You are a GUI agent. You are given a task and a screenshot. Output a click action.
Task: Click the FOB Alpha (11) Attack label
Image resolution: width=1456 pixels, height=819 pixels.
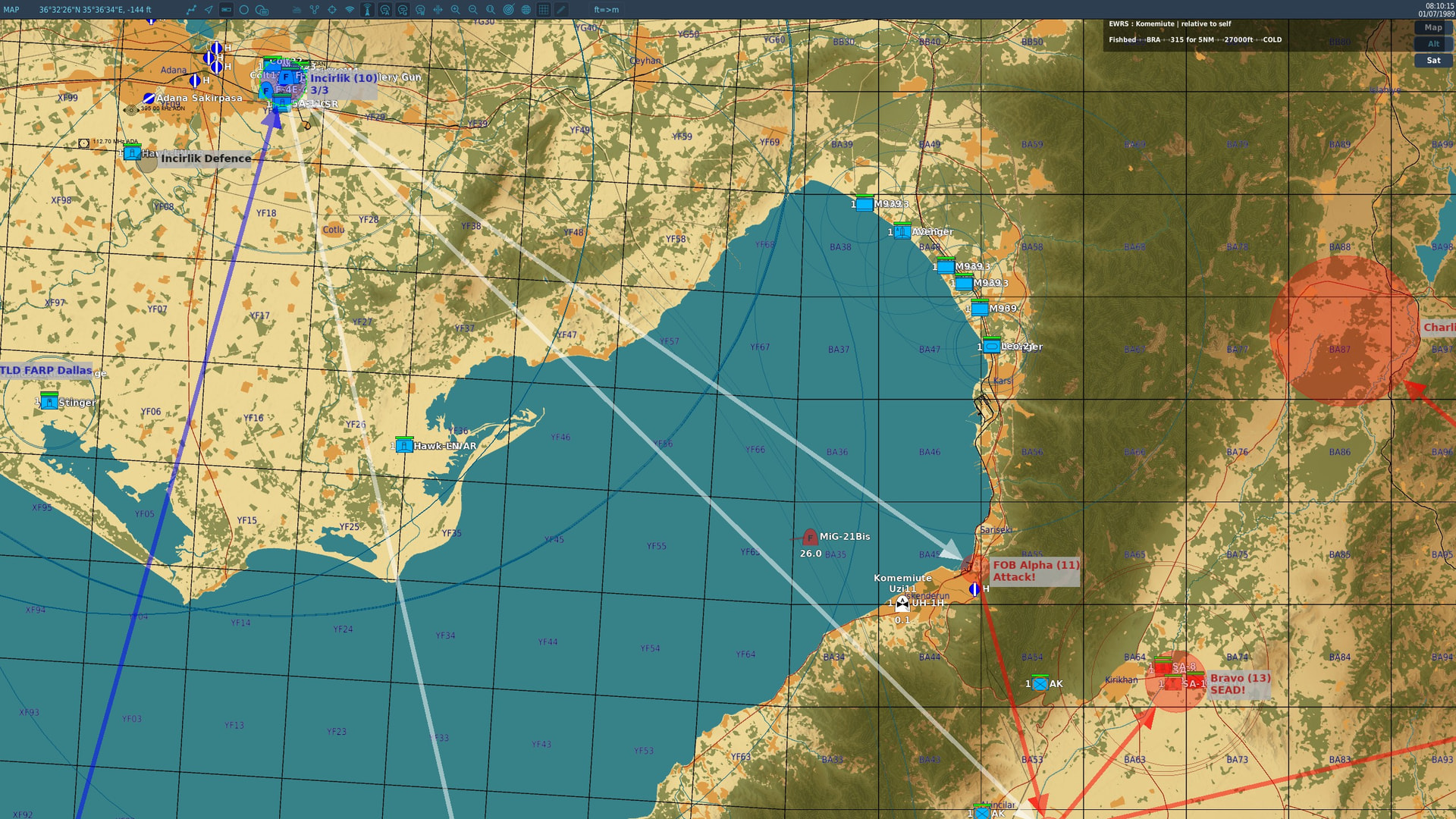pyautogui.click(x=1034, y=571)
